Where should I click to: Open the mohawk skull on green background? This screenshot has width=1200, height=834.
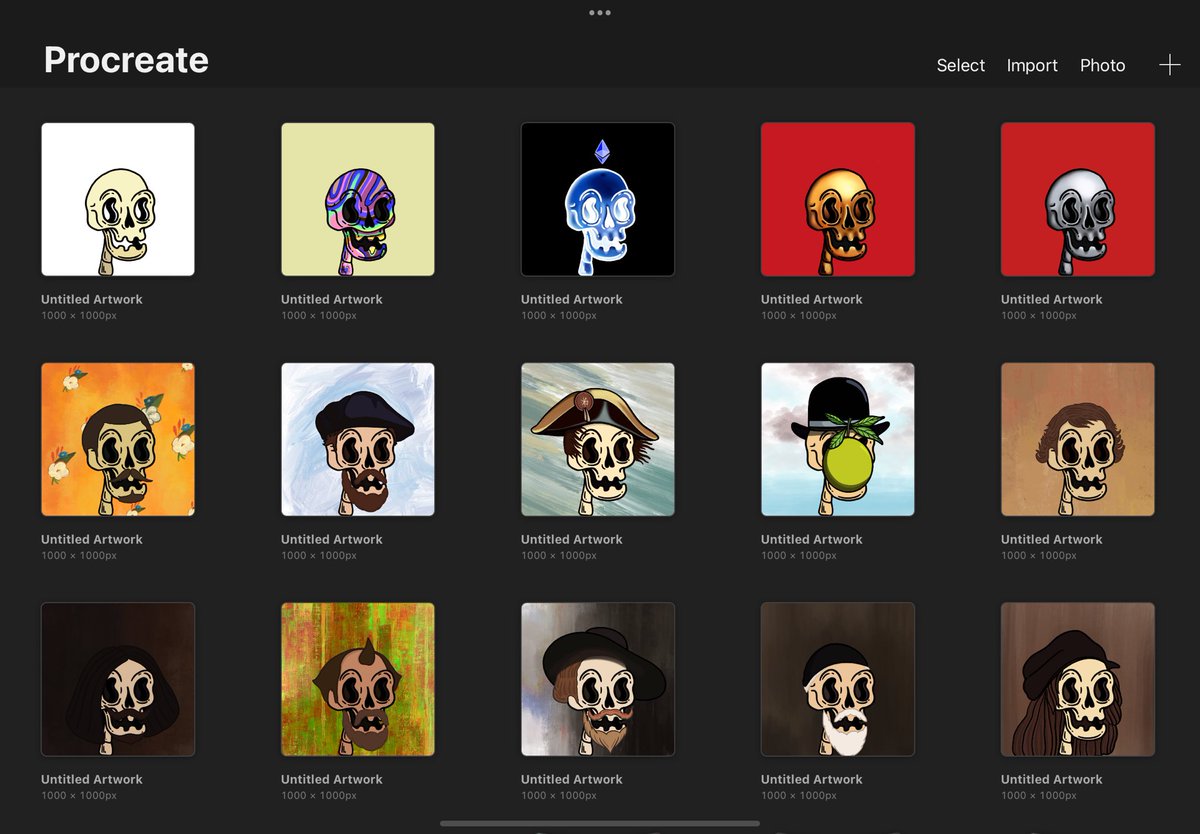pyautogui.click(x=358, y=679)
